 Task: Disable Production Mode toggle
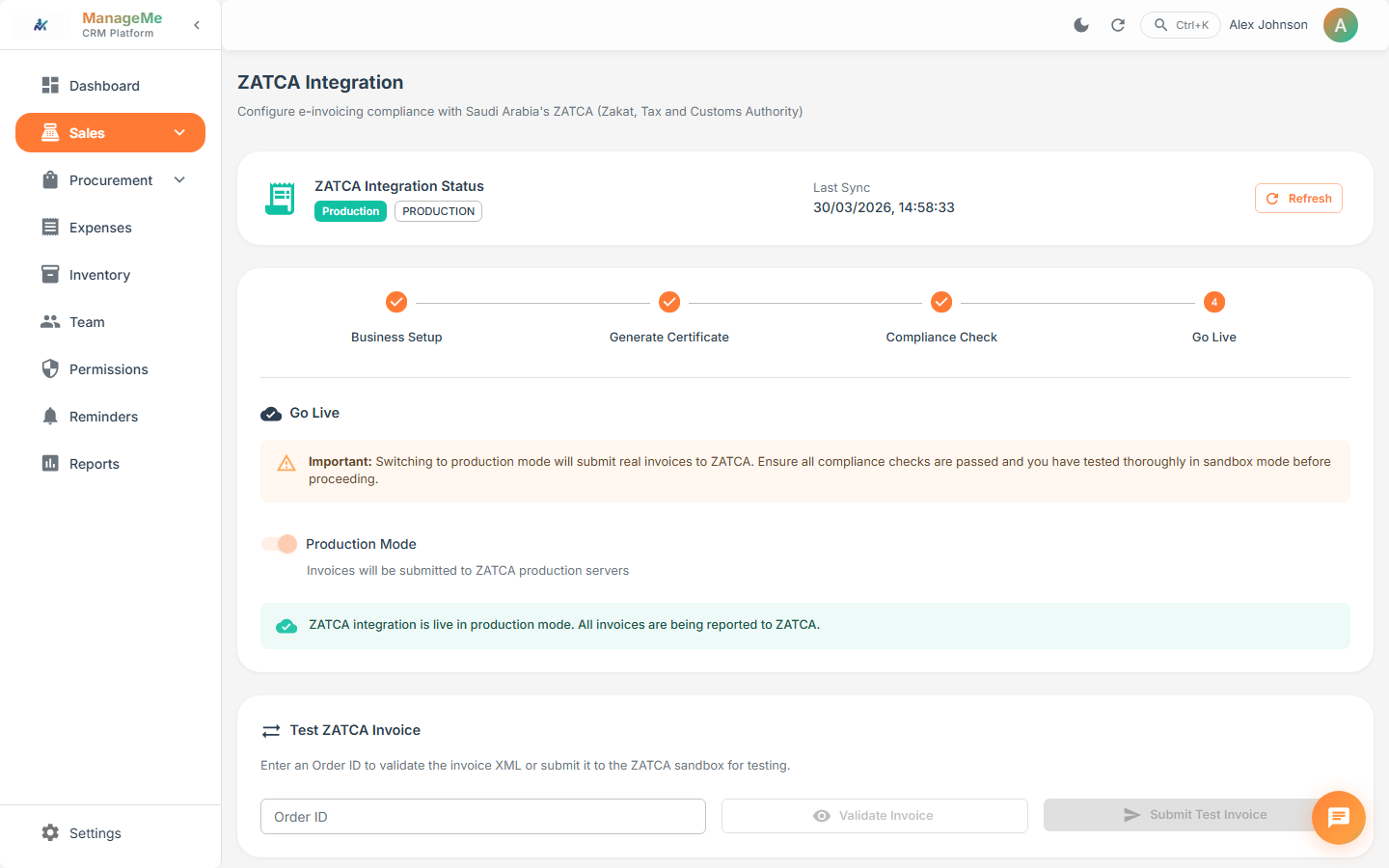click(x=279, y=543)
